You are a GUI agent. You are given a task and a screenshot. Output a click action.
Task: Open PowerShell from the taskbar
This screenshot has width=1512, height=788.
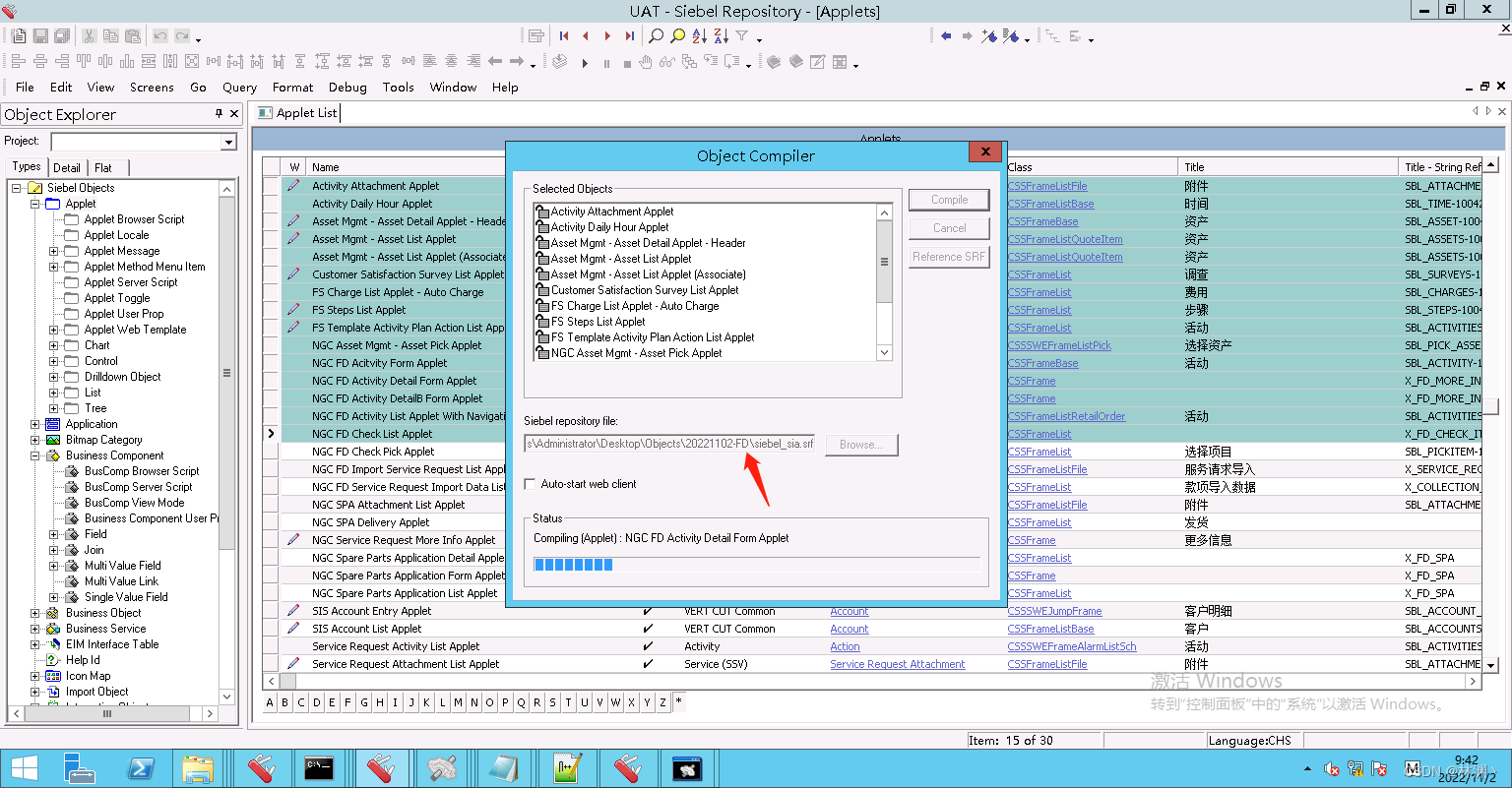point(141,768)
